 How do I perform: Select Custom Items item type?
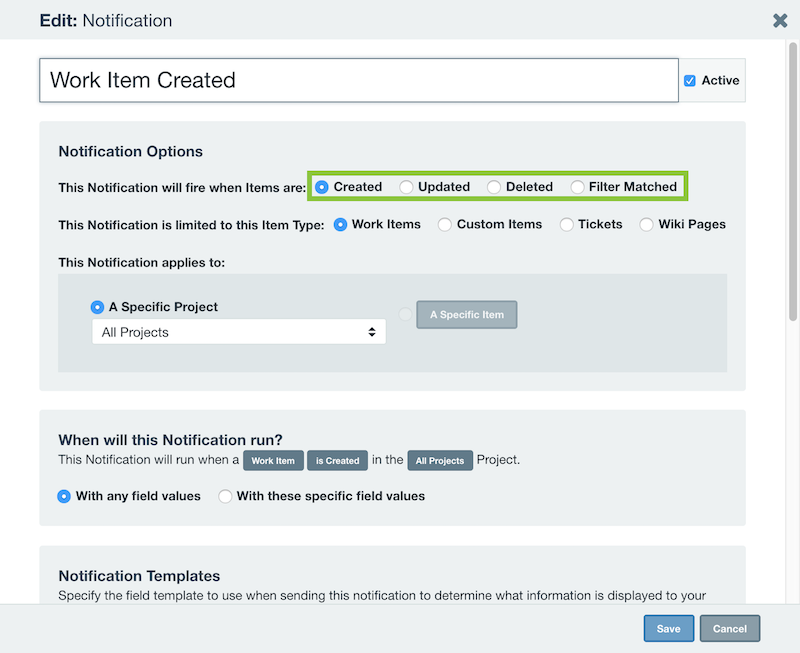(x=444, y=224)
